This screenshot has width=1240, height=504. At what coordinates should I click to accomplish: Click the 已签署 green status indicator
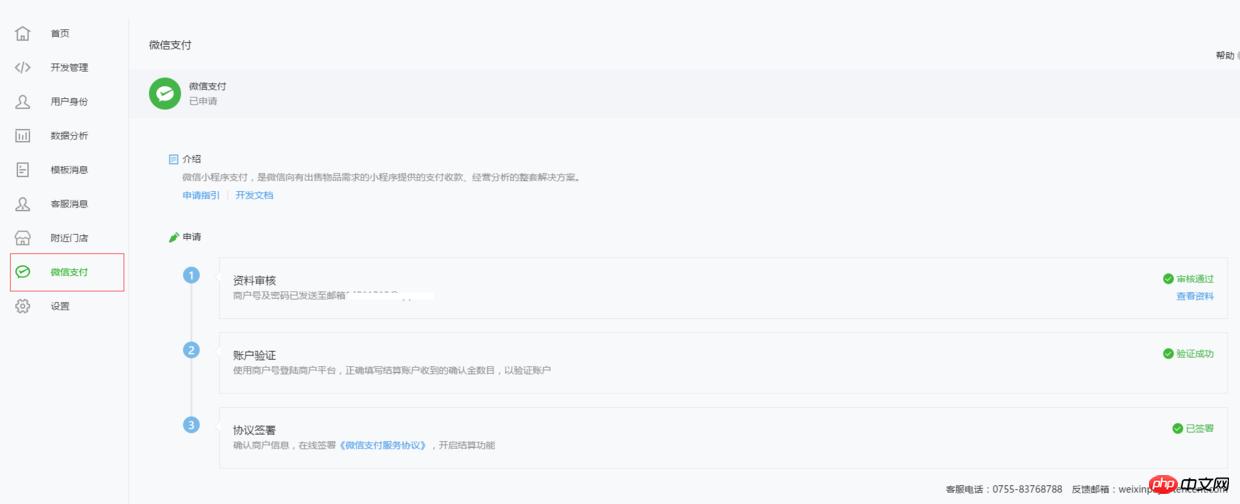pyautogui.click(x=1193, y=428)
